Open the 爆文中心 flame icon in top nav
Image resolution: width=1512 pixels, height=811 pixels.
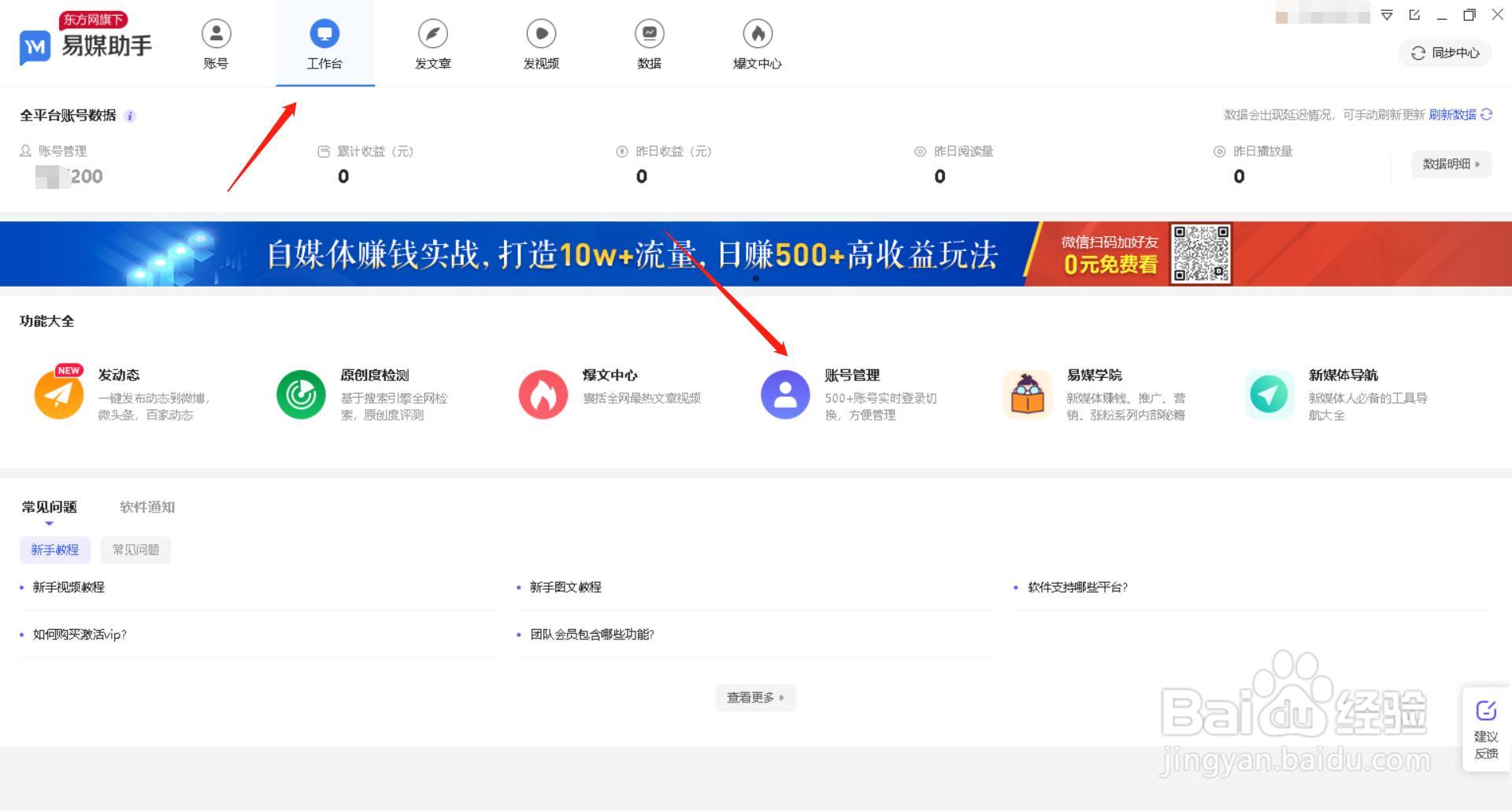pos(758,34)
